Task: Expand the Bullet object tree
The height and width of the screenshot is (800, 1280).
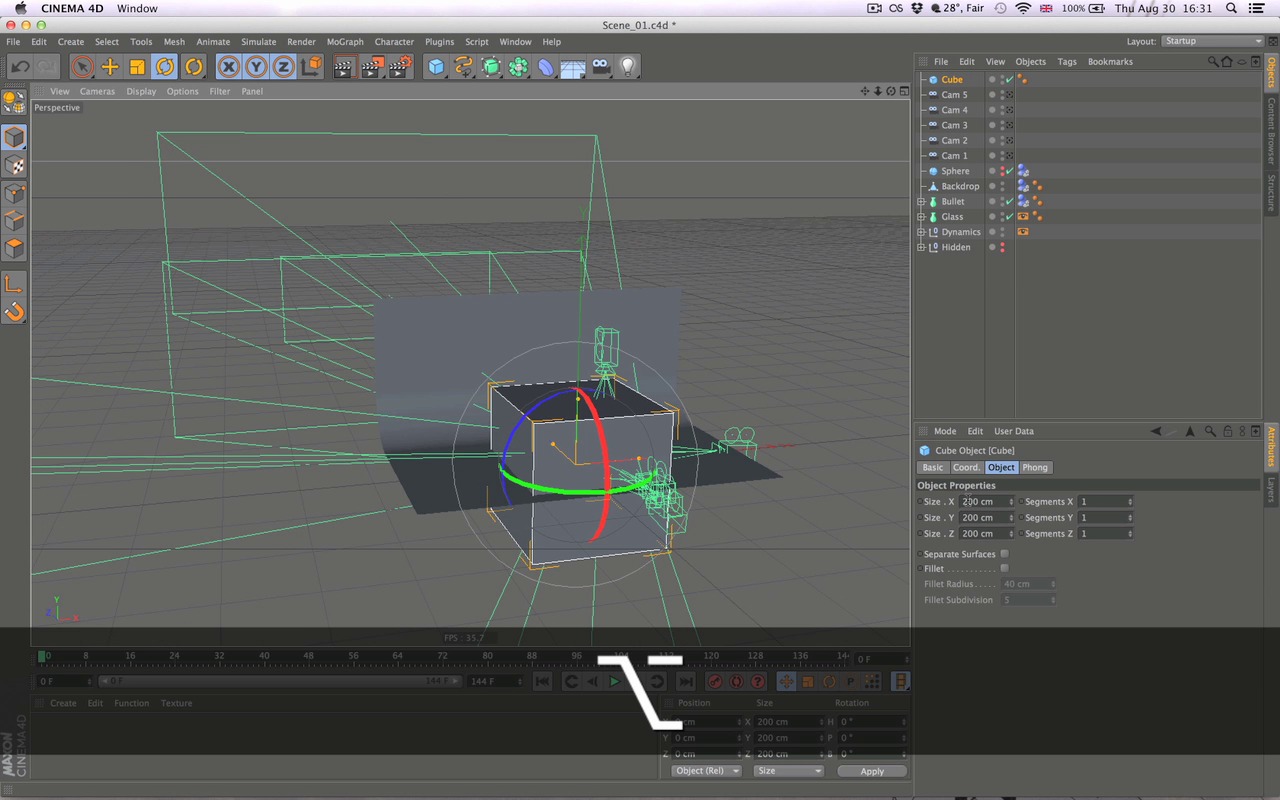Action: click(921, 202)
